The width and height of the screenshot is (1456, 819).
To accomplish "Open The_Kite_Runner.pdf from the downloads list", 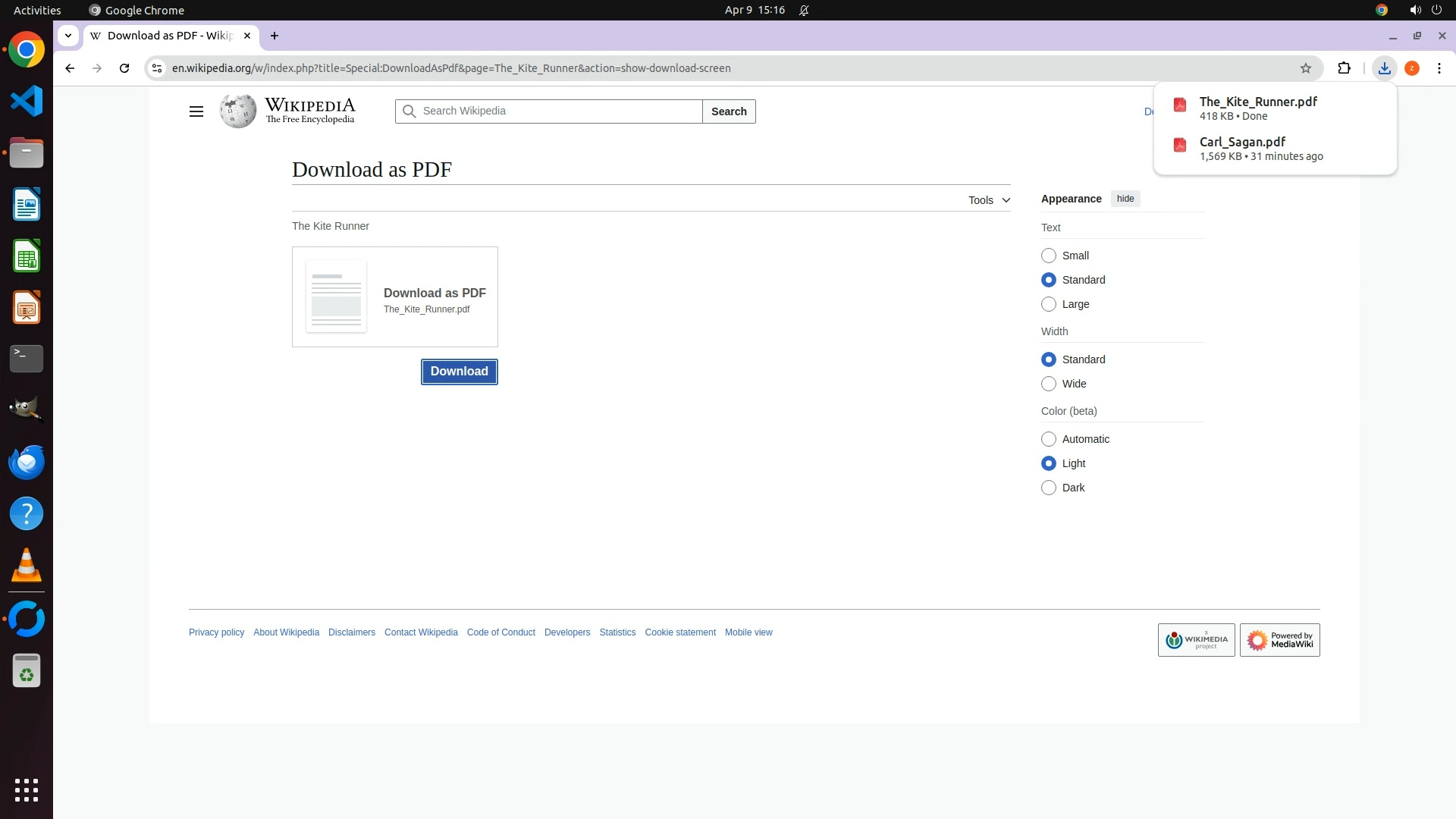I will point(1257,102).
